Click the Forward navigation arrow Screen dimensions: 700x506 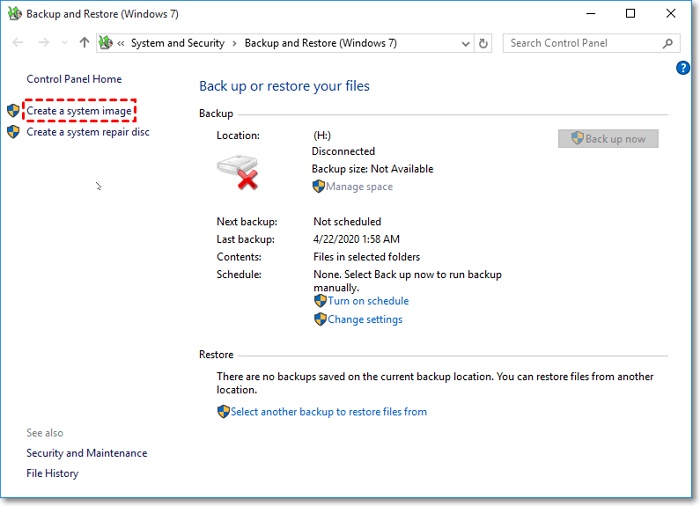tap(44, 43)
